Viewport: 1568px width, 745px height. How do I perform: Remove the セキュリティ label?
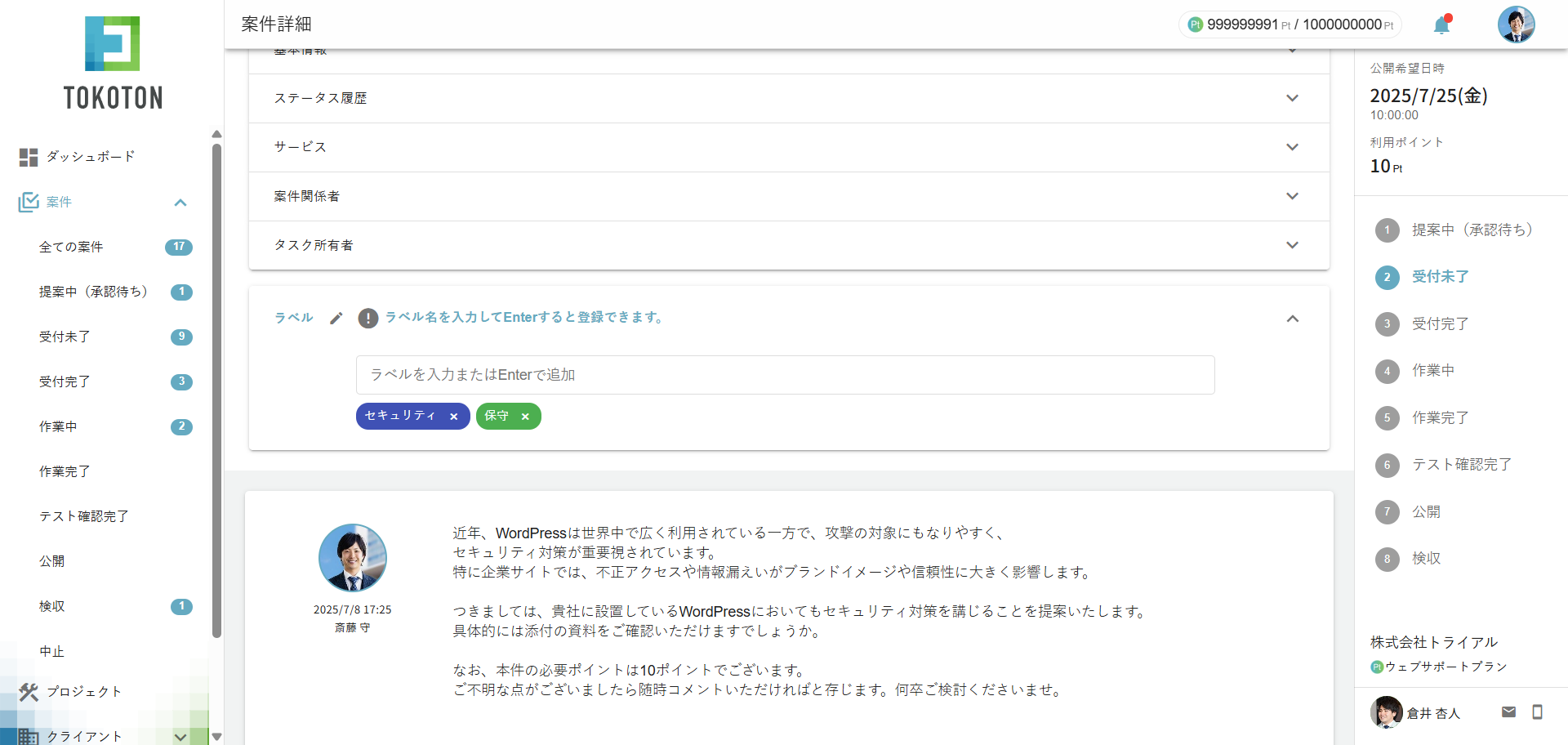454,416
